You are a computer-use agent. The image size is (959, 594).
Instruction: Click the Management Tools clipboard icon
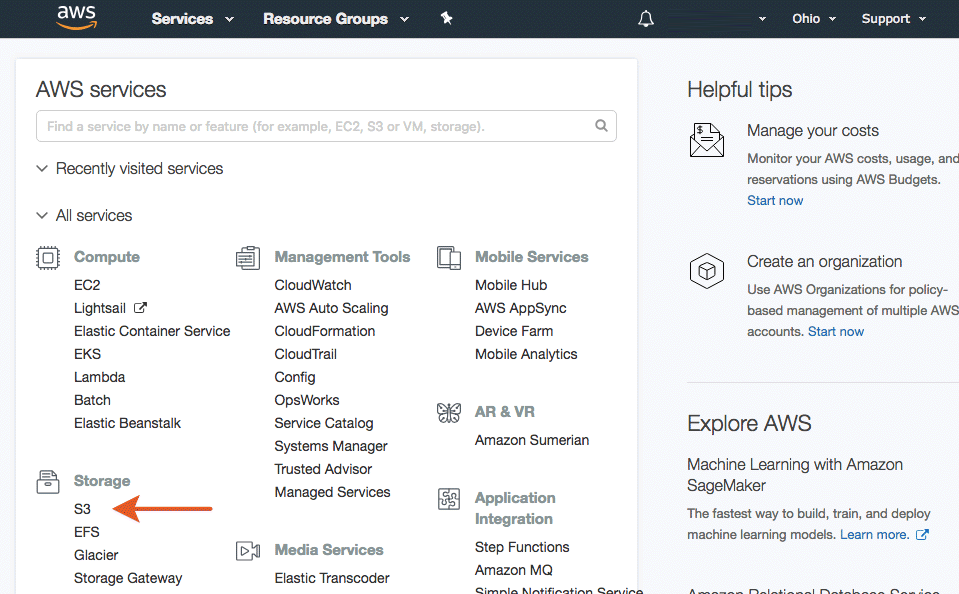(x=248, y=258)
